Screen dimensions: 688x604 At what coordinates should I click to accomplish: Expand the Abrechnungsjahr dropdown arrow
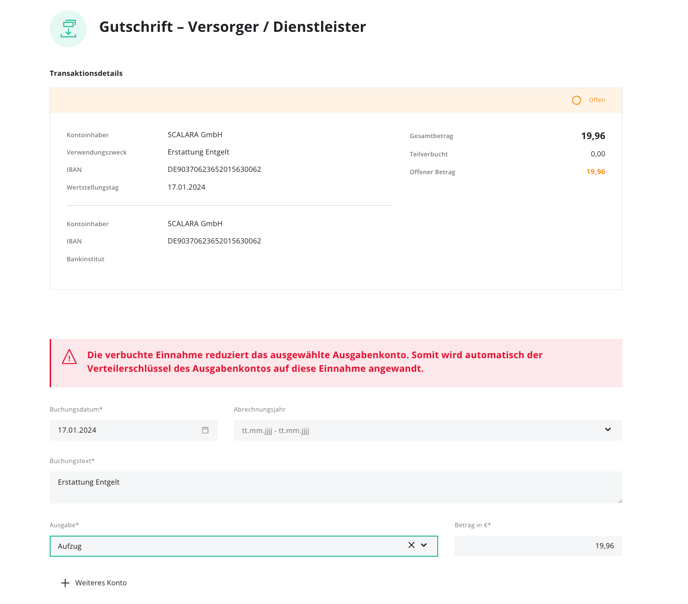608,429
